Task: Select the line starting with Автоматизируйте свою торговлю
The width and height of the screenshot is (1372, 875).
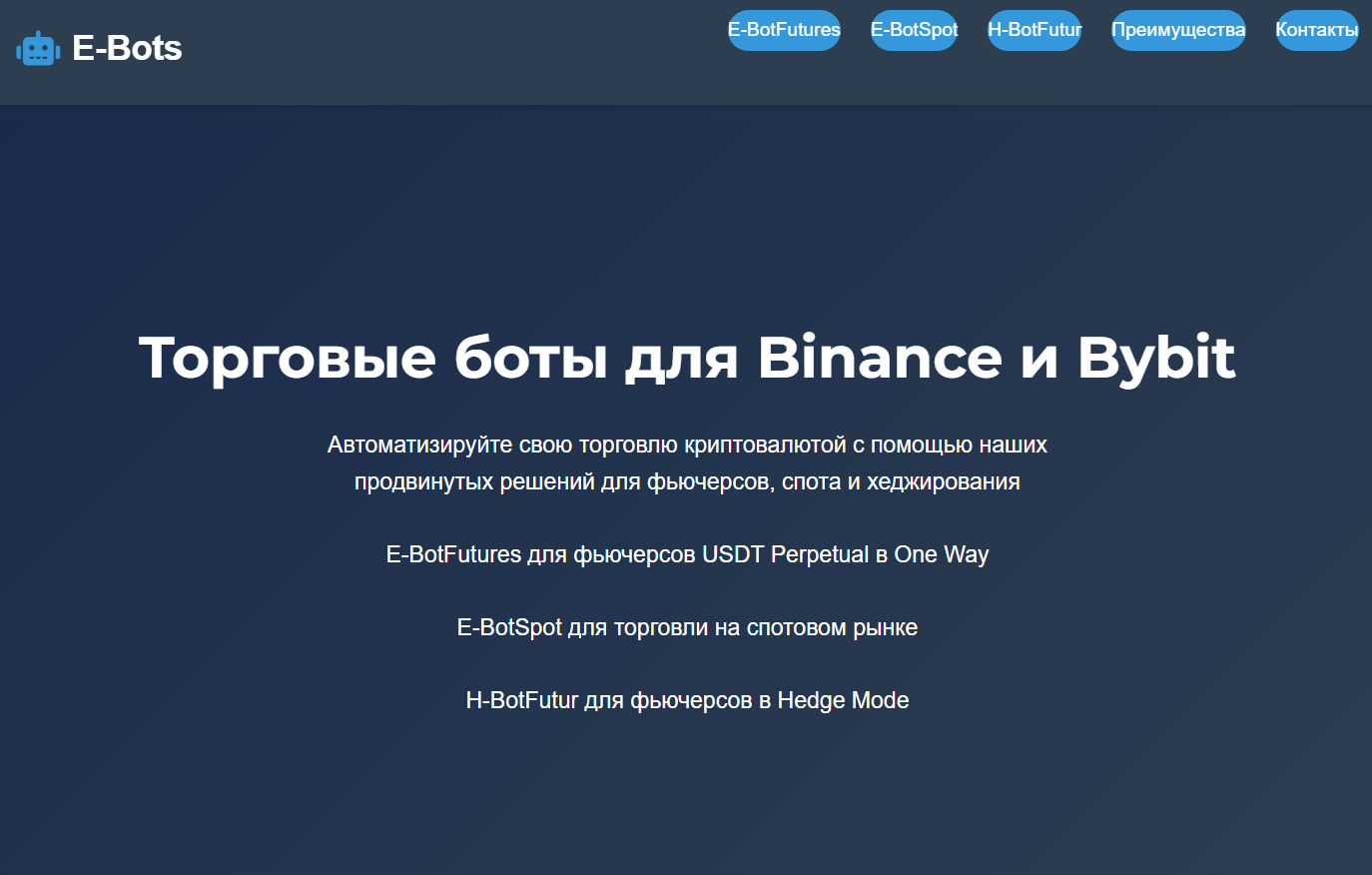Action: click(687, 444)
